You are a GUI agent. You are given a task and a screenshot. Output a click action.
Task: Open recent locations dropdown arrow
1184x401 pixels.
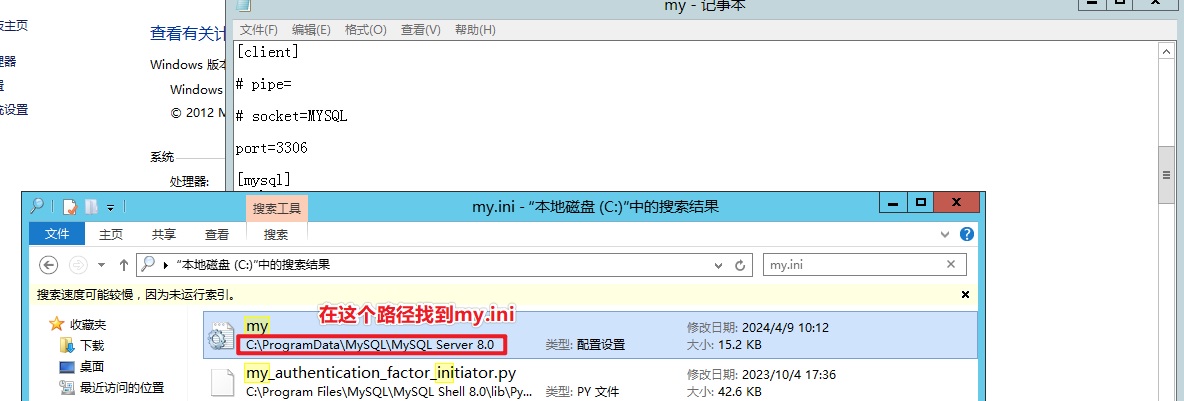pyautogui.click(x=102, y=266)
